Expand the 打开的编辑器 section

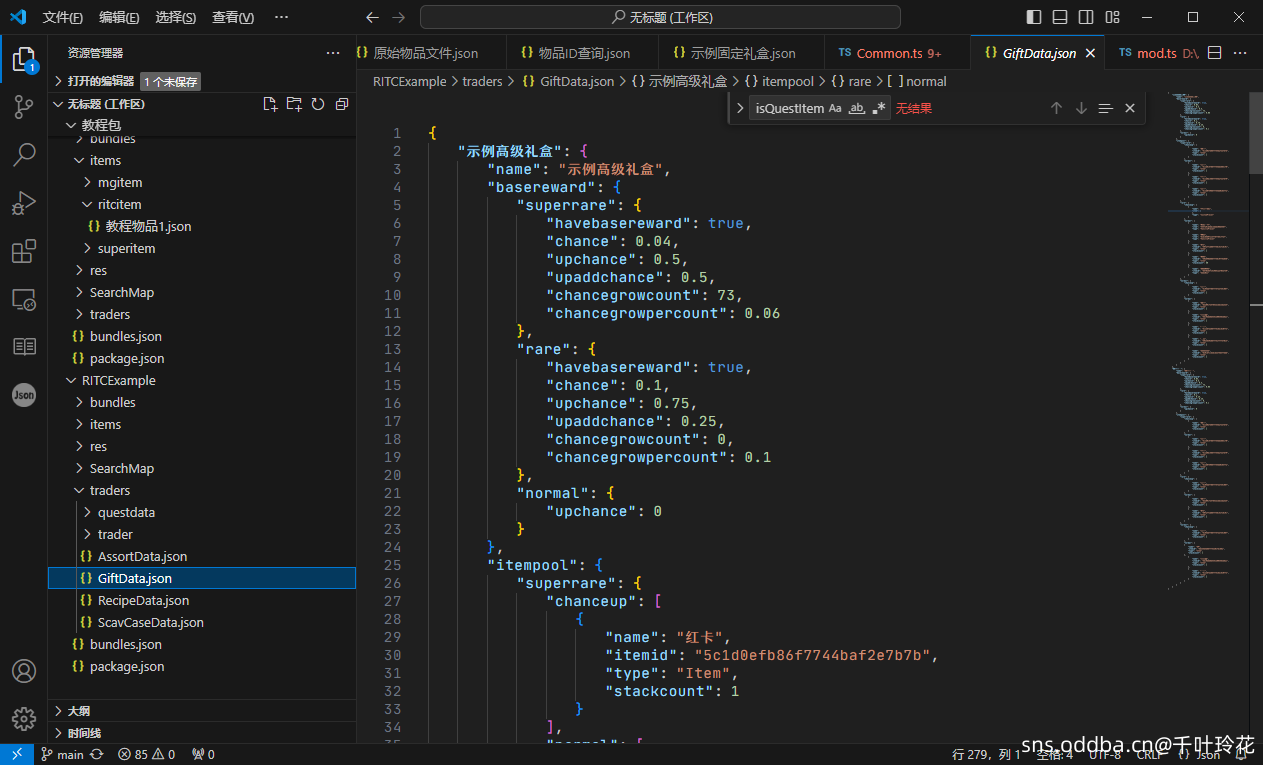[202, 81]
